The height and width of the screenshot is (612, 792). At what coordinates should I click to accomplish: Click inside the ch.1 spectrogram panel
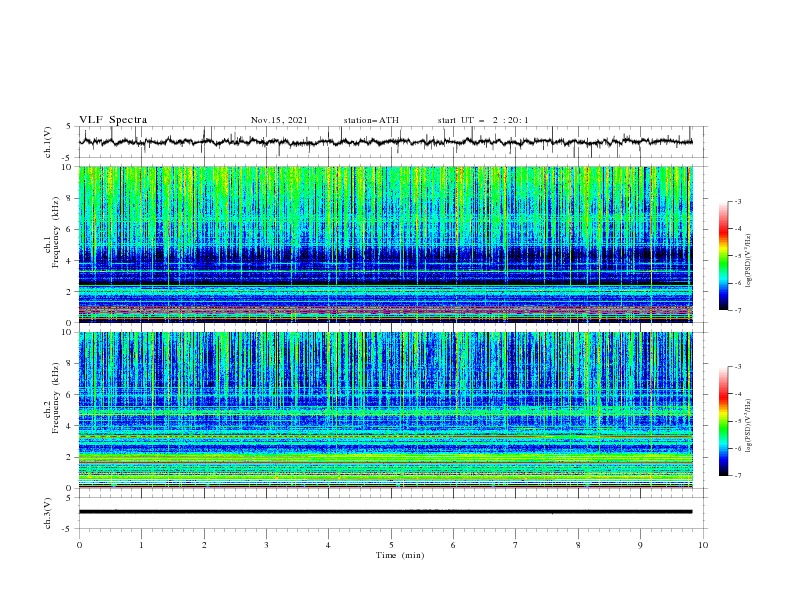tap(386, 244)
